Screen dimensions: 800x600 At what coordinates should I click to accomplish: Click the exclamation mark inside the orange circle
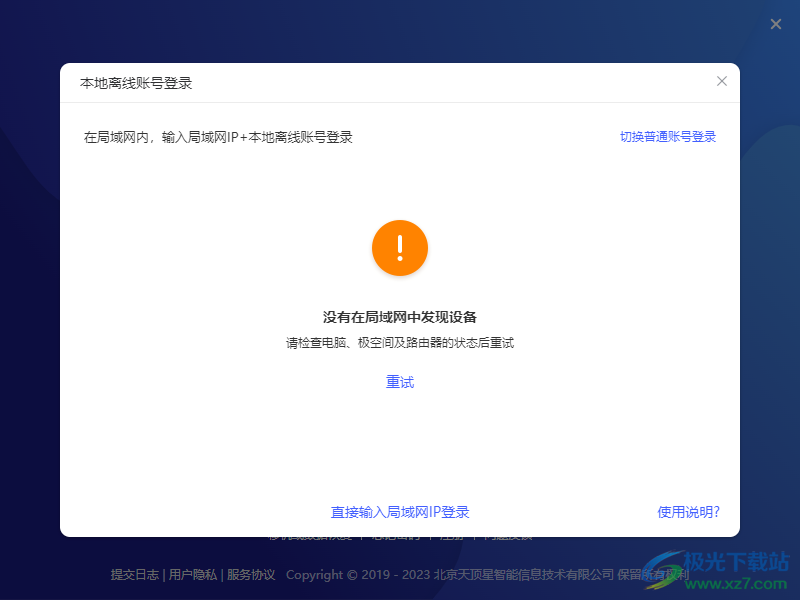tap(400, 248)
